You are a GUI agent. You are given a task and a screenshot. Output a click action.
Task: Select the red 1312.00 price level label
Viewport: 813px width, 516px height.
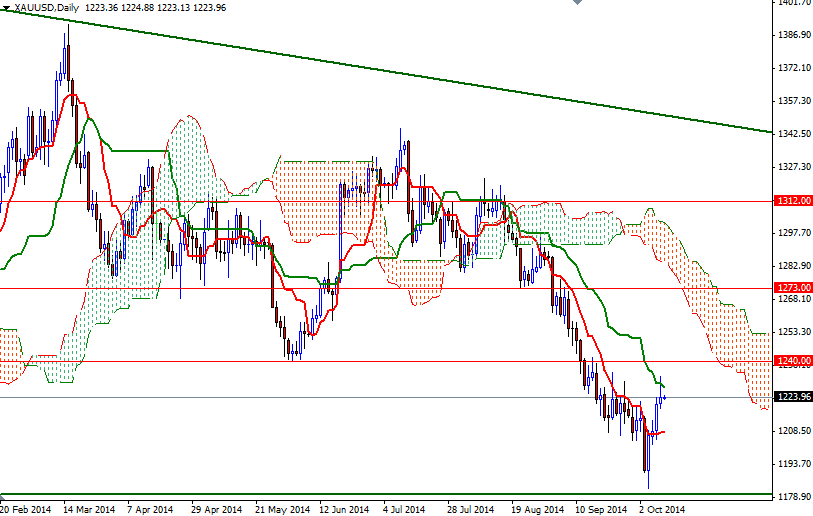click(x=792, y=200)
